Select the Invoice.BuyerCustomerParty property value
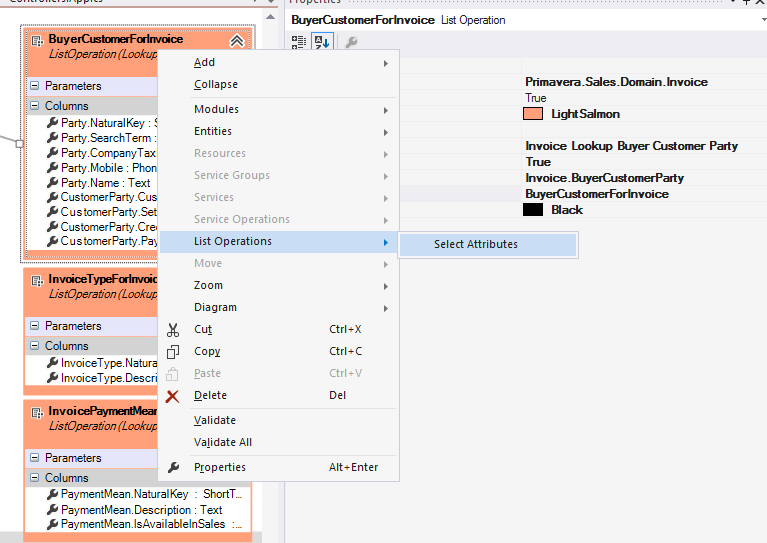 pyautogui.click(x=605, y=178)
